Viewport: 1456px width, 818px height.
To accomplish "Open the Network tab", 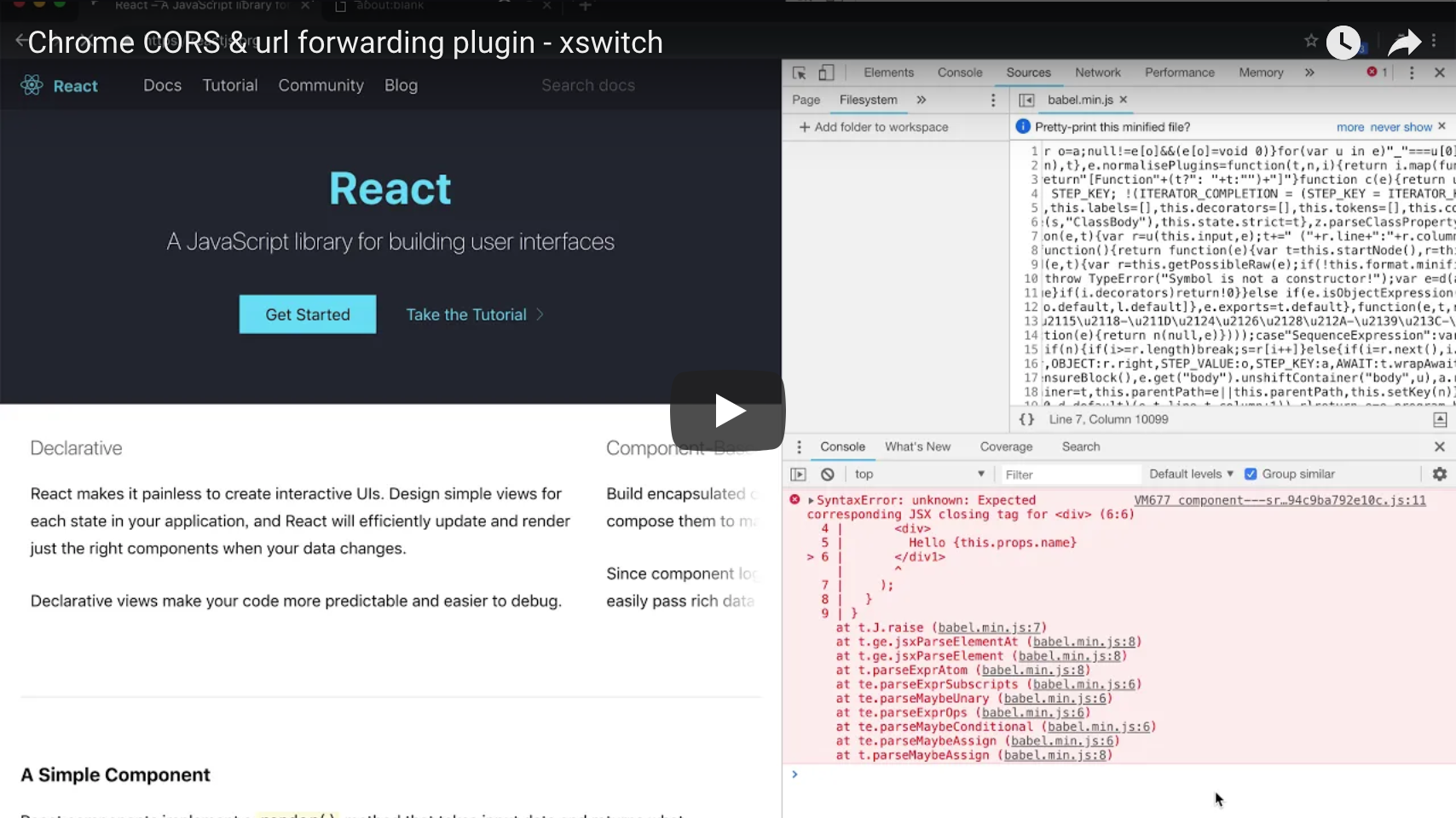I will point(1098,72).
